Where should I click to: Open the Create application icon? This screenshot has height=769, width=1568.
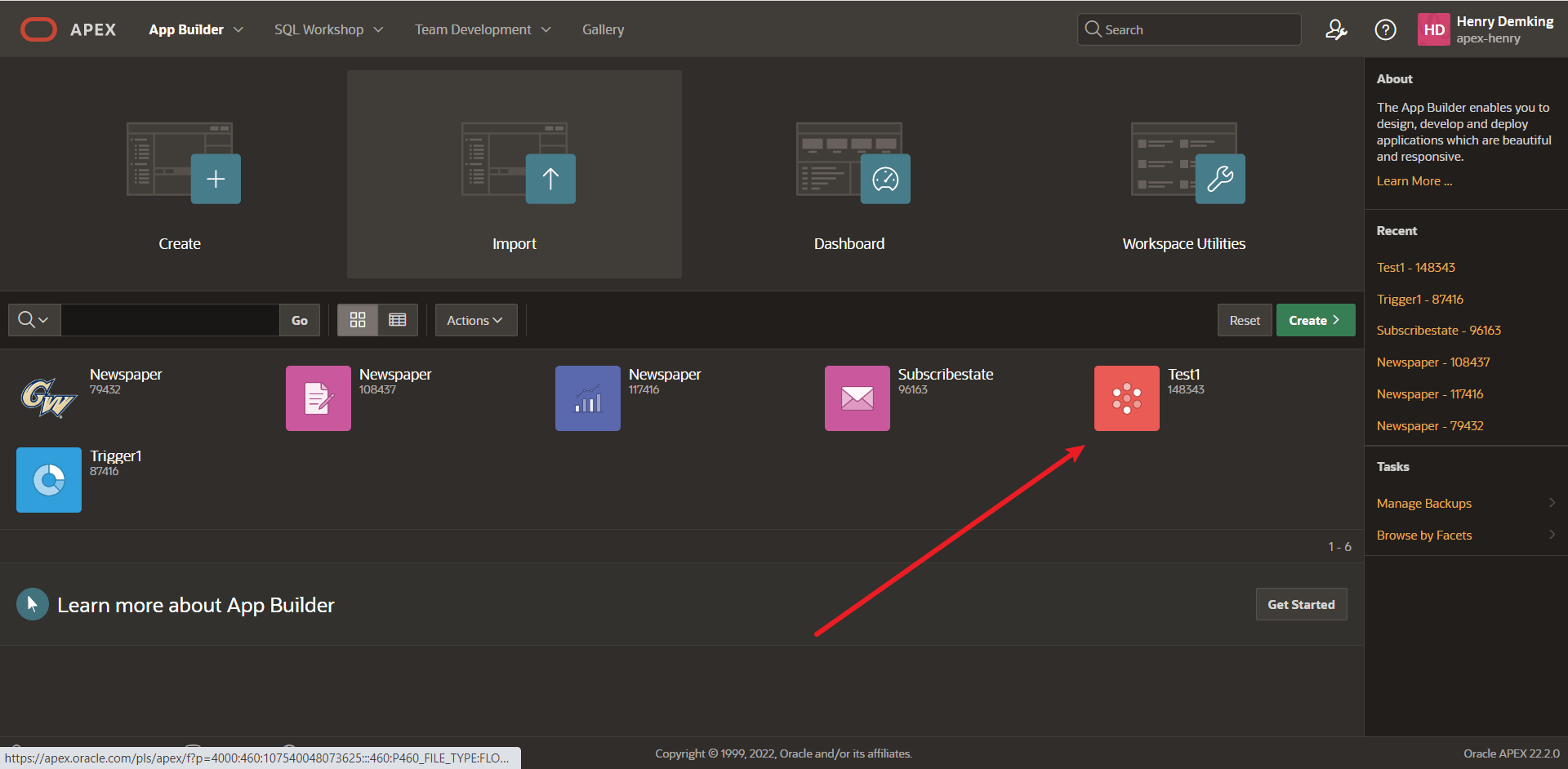tap(184, 163)
